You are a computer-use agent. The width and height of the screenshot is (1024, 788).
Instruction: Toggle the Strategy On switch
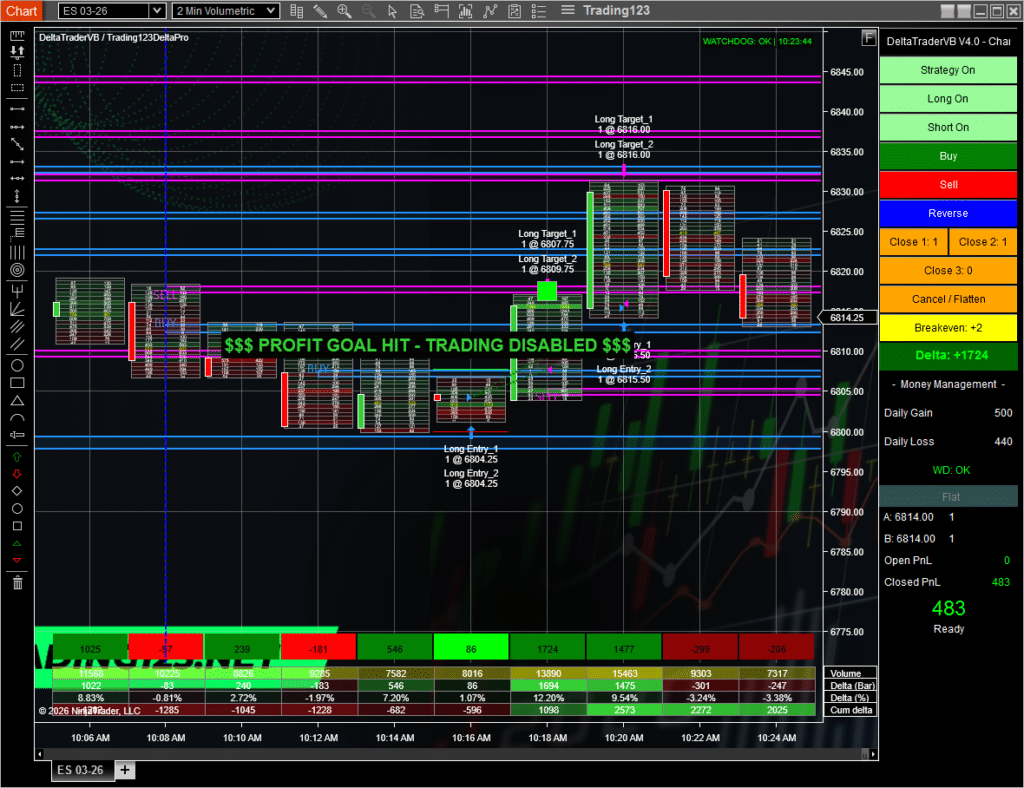pyautogui.click(x=947, y=69)
